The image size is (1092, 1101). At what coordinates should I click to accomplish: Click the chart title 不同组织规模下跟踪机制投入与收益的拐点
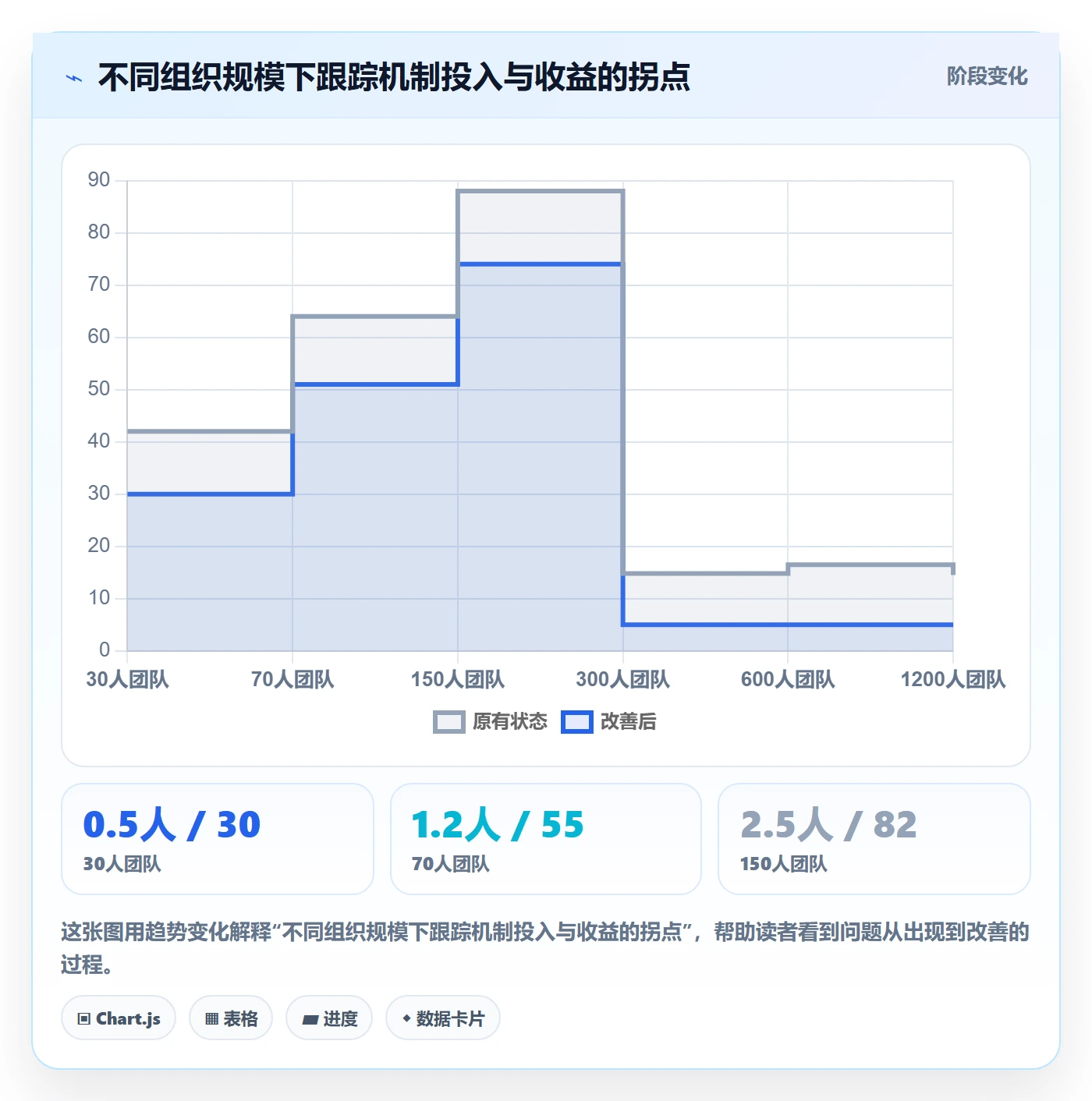click(x=394, y=77)
